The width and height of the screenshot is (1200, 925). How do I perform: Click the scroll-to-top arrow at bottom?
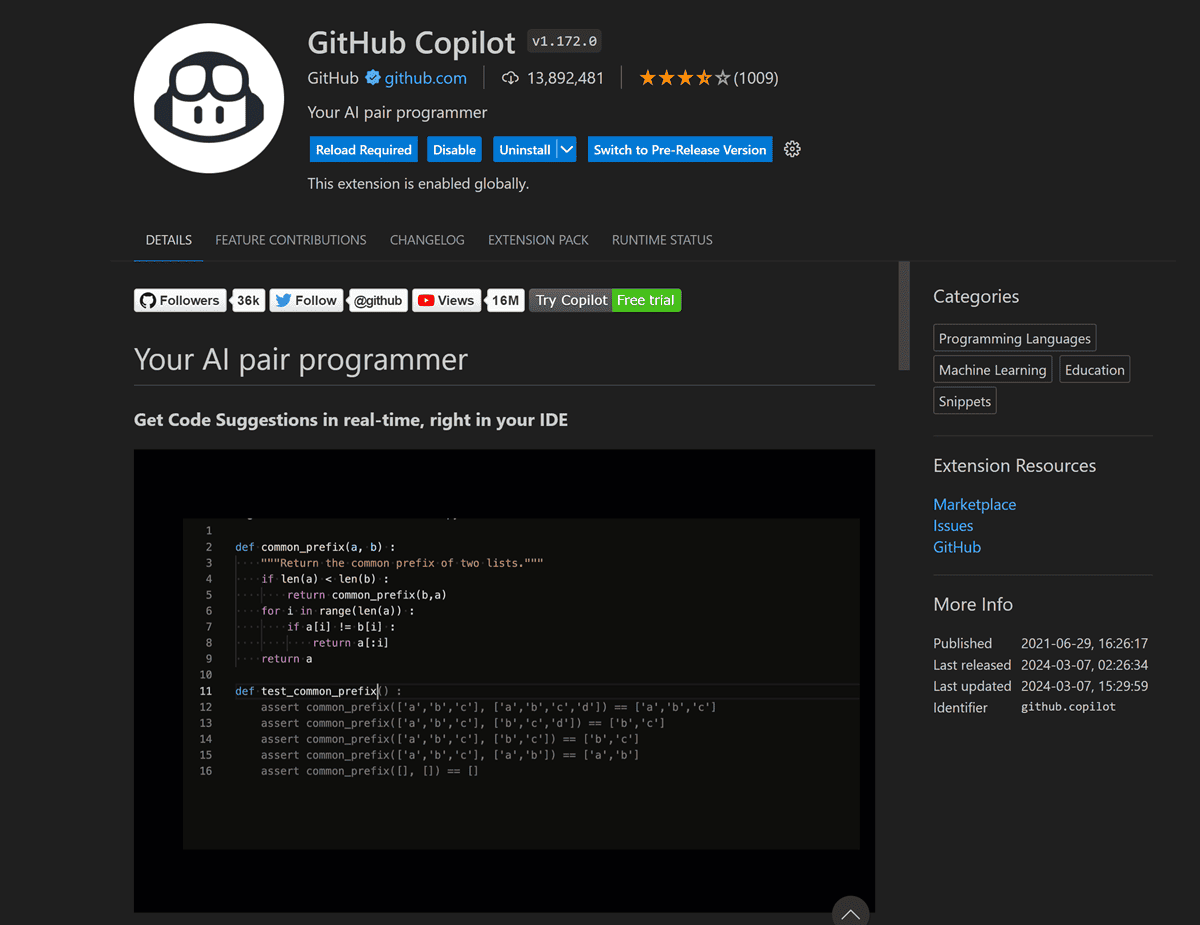(x=850, y=911)
